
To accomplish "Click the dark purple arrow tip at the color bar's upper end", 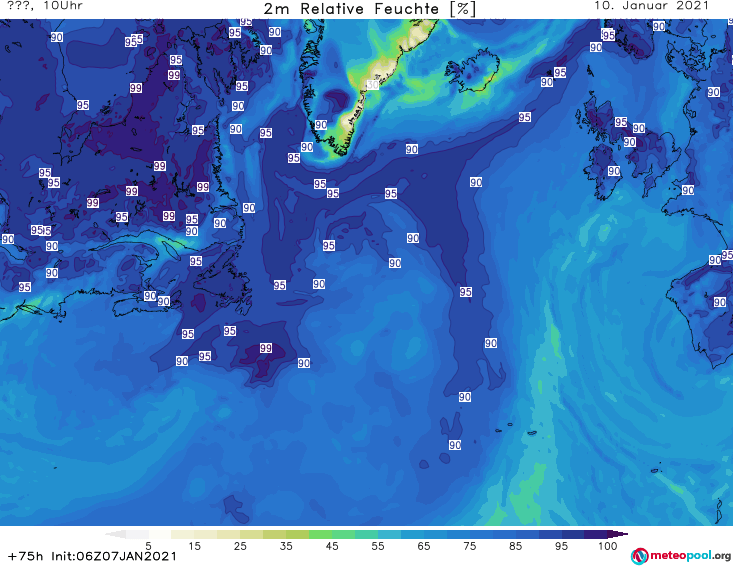I will [x=618, y=534].
